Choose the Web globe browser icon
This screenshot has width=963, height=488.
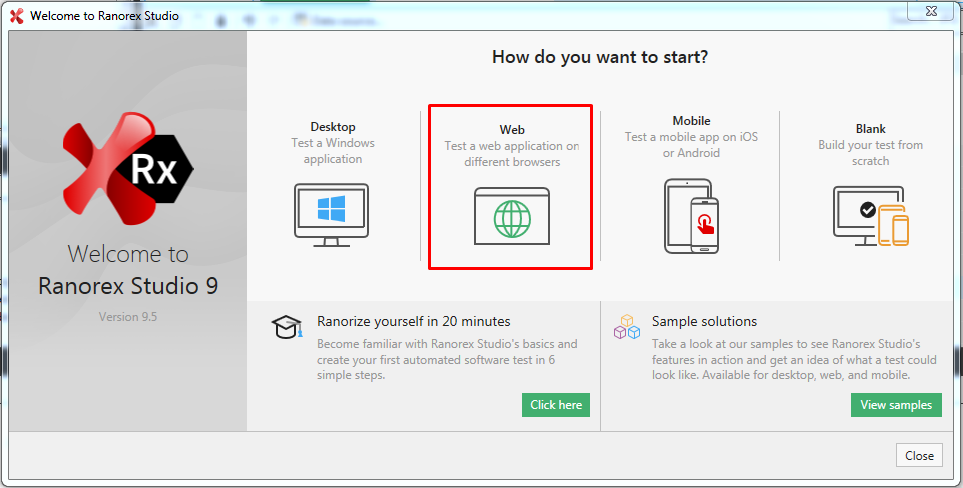512,217
